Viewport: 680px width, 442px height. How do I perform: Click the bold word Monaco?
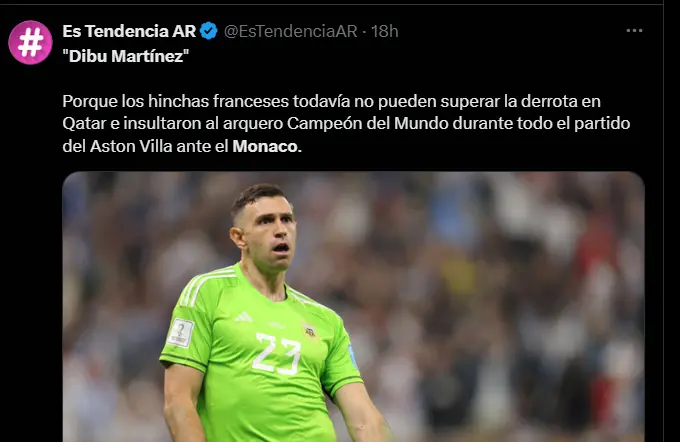coord(267,146)
